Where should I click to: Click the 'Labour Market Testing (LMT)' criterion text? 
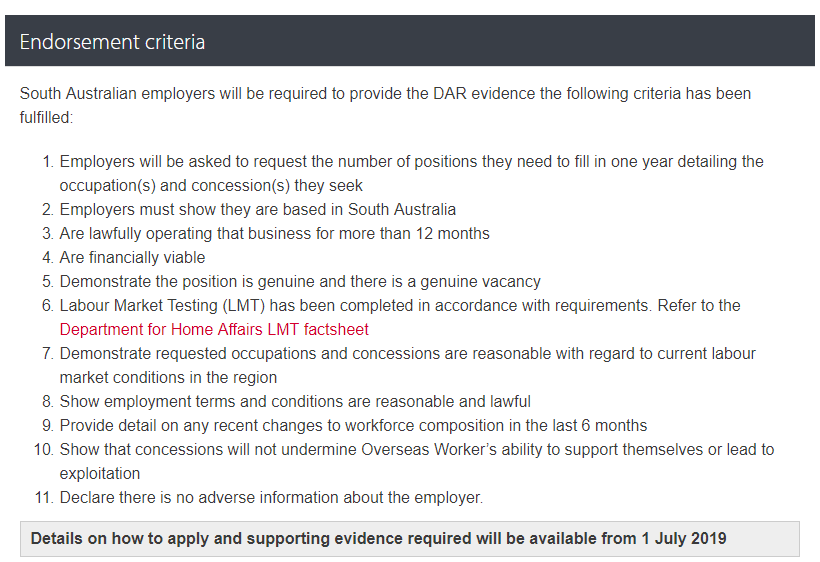pyautogui.click(x=400, y=305)
